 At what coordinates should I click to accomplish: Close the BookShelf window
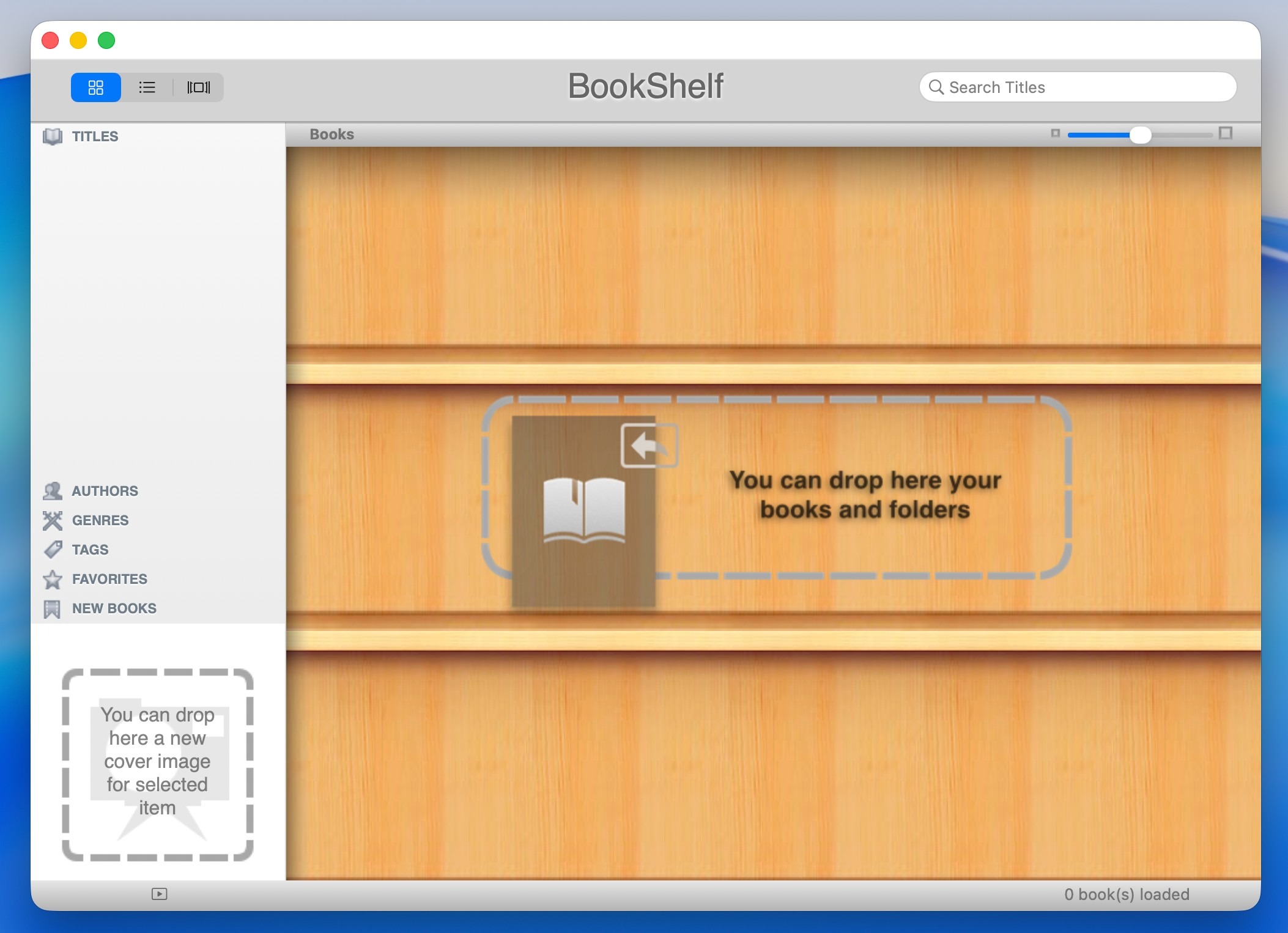pos(50,40)
